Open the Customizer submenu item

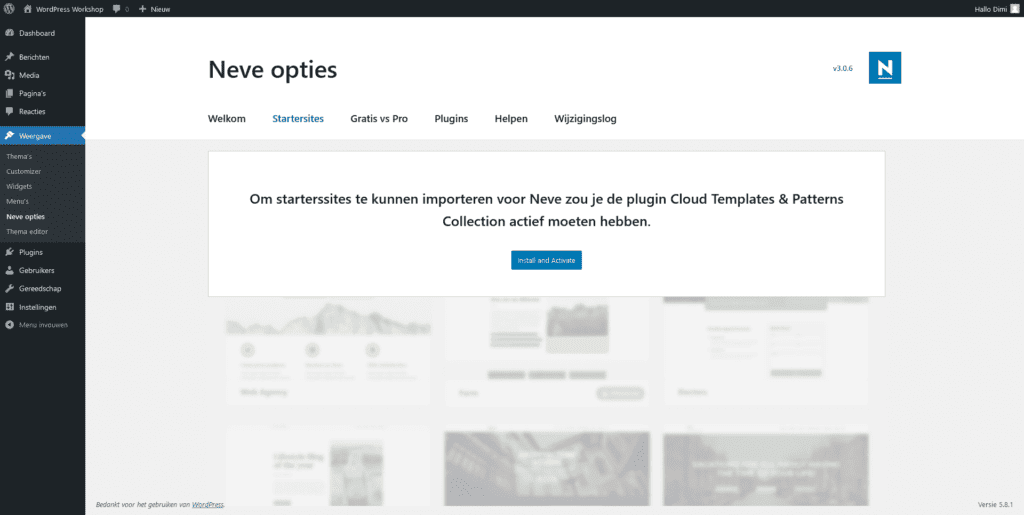(x=24, y=172)
